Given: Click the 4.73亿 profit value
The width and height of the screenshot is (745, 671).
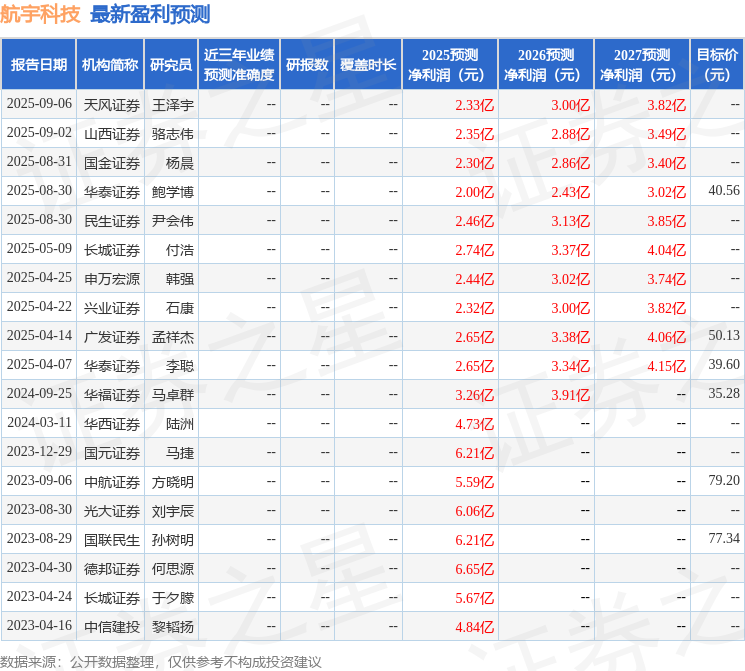Looking at the screenshot, I should click(x=475, y=424).
